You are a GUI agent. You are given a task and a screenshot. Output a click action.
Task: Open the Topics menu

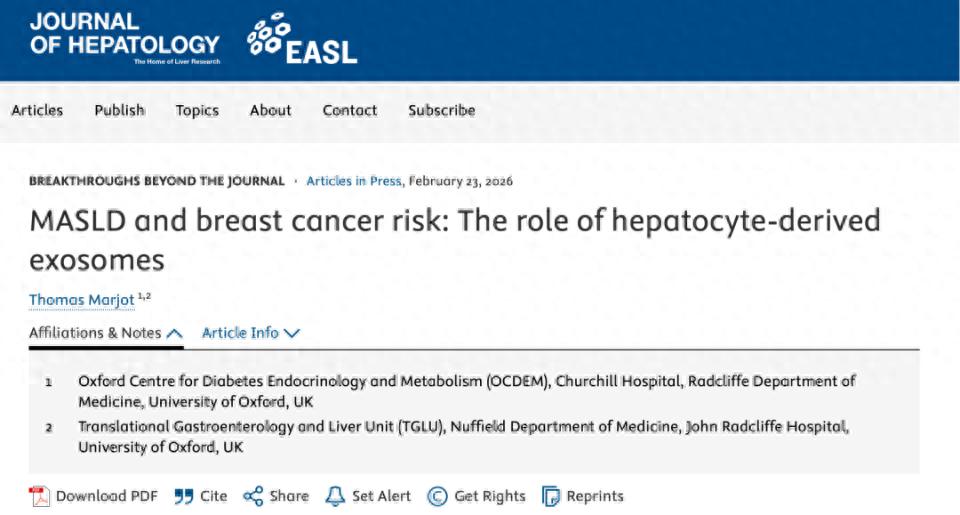tap(197, 111)
